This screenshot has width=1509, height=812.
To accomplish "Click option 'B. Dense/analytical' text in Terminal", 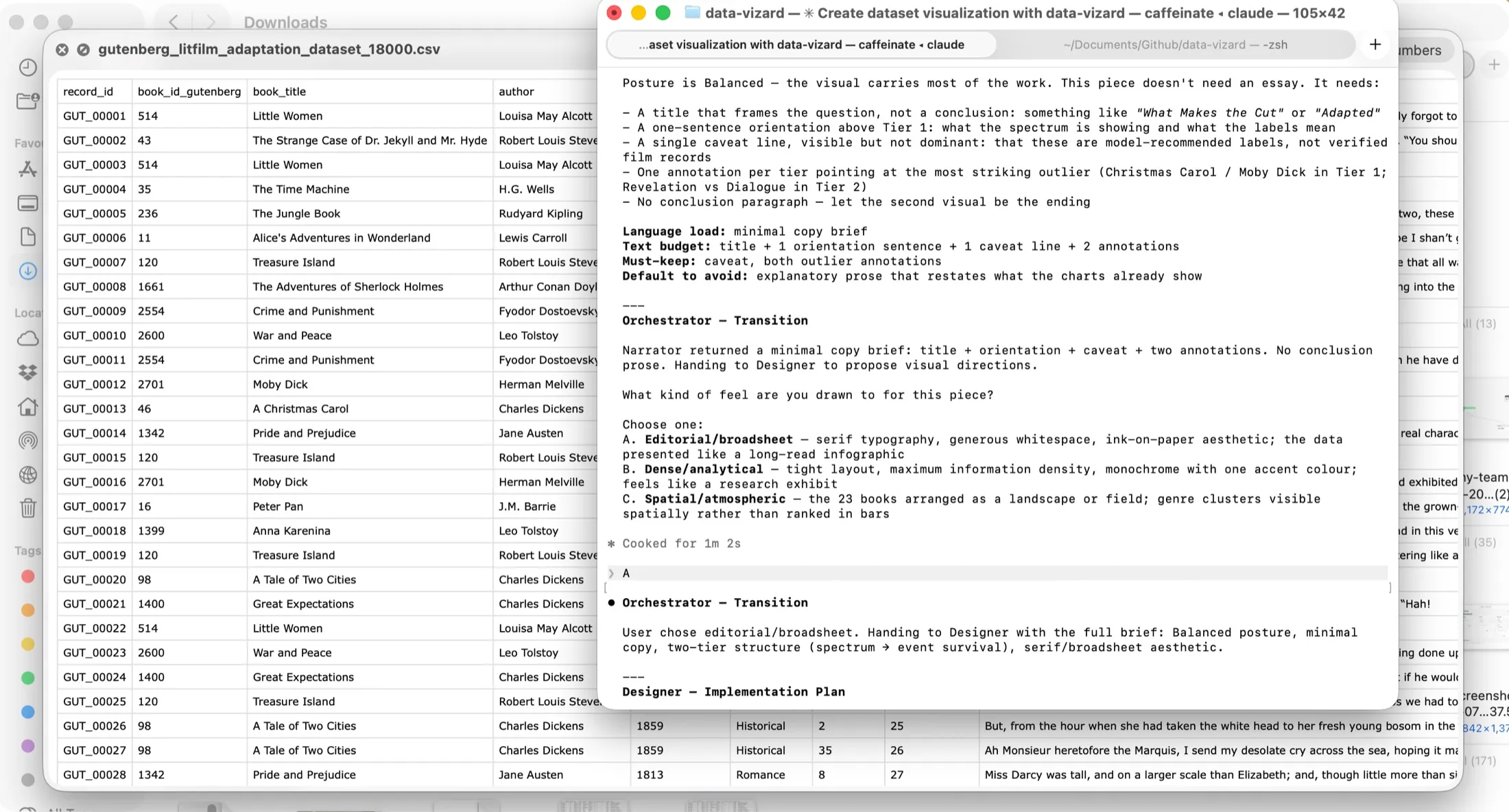I will click(692, 470).
